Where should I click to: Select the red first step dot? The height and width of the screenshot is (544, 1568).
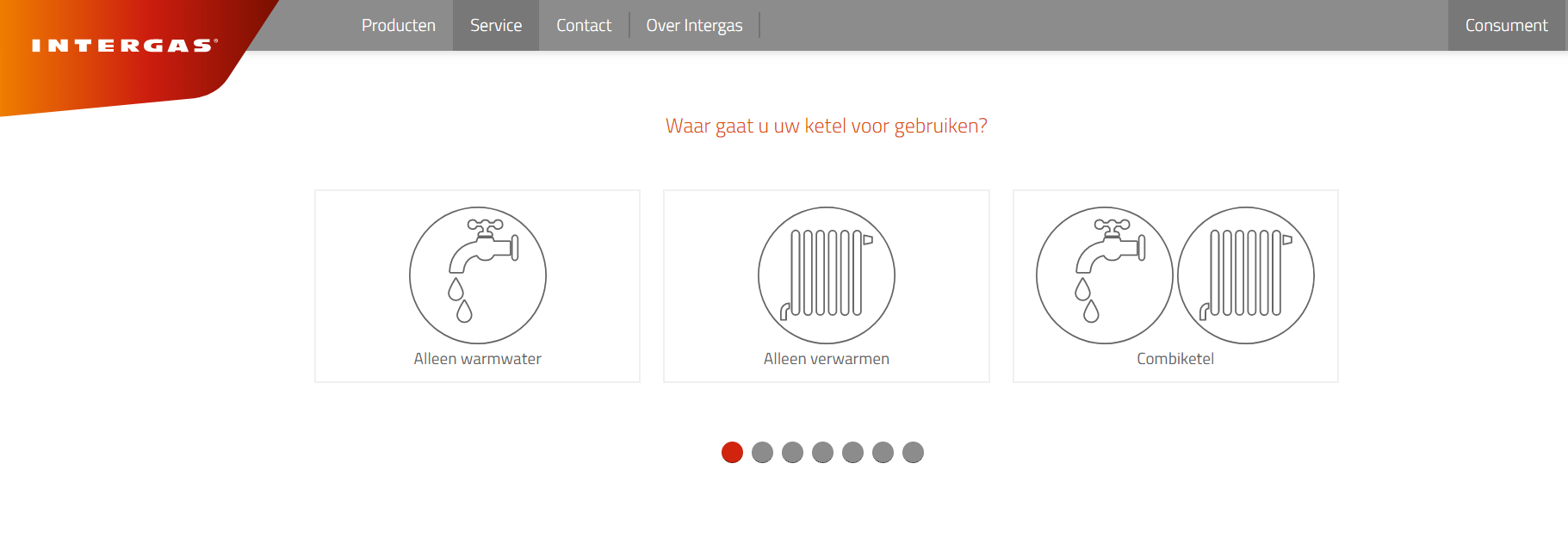click(732, 452)
